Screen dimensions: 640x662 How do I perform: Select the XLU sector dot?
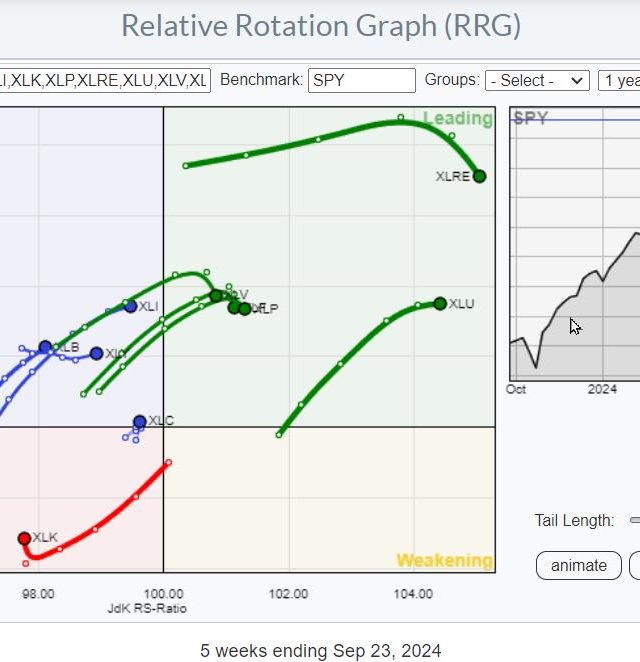tap(440, 303)
